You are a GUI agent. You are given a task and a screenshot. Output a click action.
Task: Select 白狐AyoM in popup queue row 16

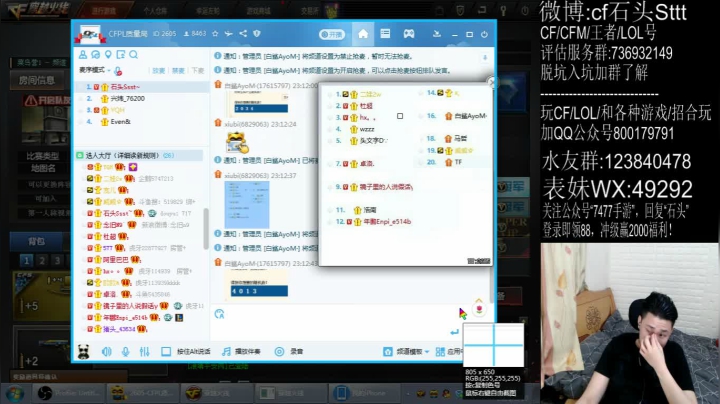click(471, 116)
